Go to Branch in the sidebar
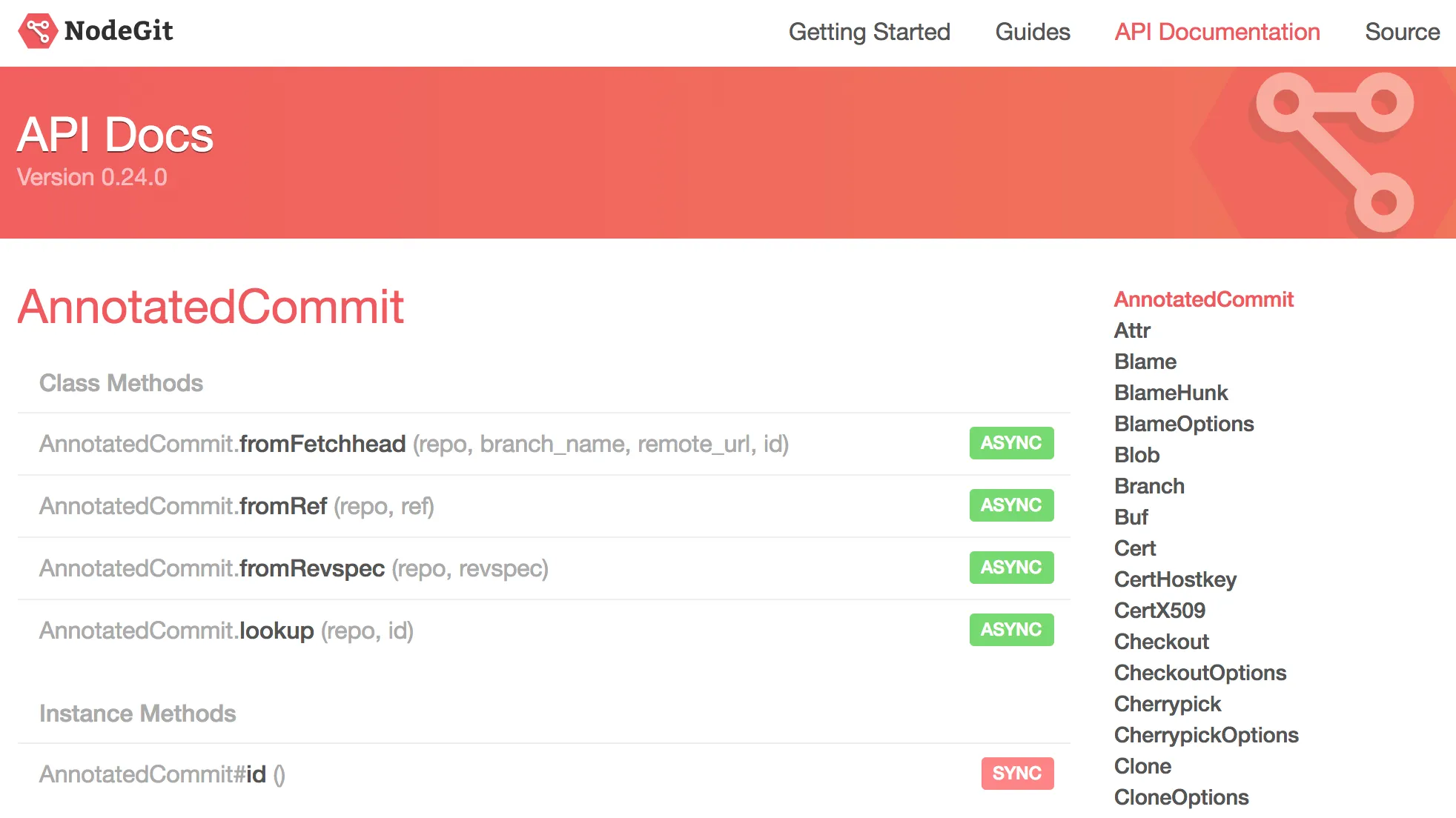The image size is (1456, 818). (1150, 486)
